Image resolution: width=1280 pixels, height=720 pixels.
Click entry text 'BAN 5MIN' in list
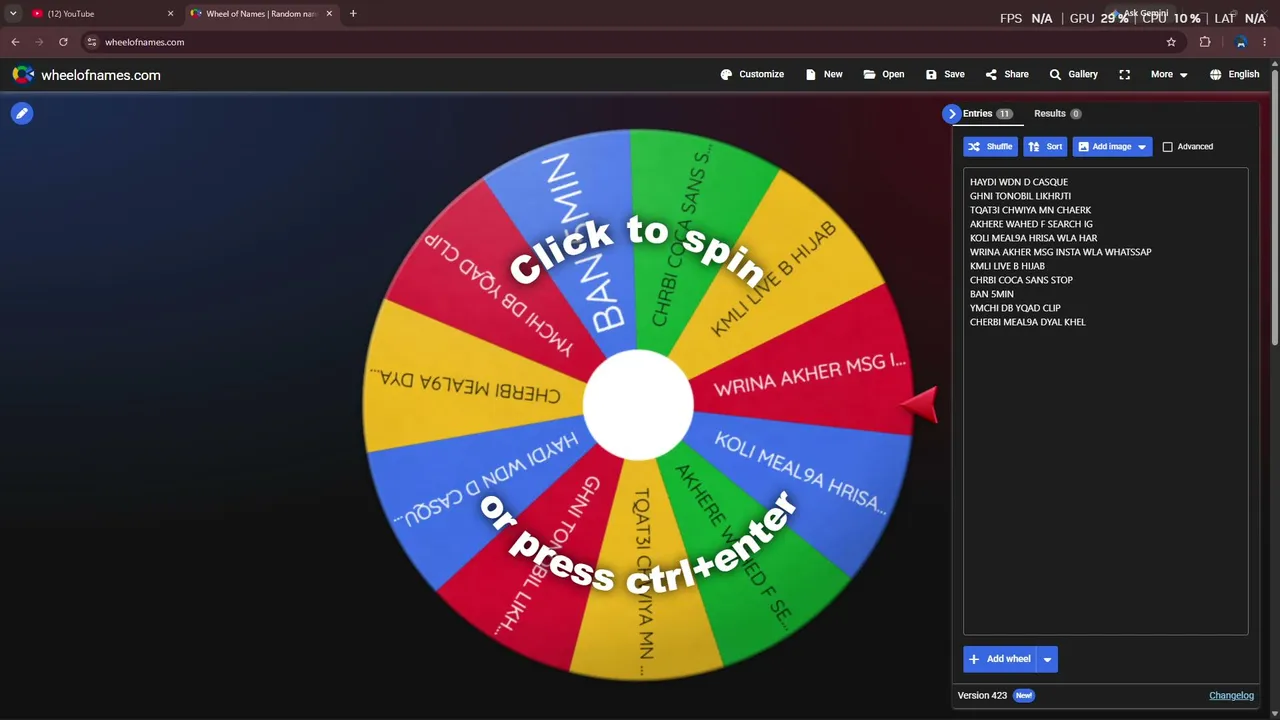[x=991, y=294]
